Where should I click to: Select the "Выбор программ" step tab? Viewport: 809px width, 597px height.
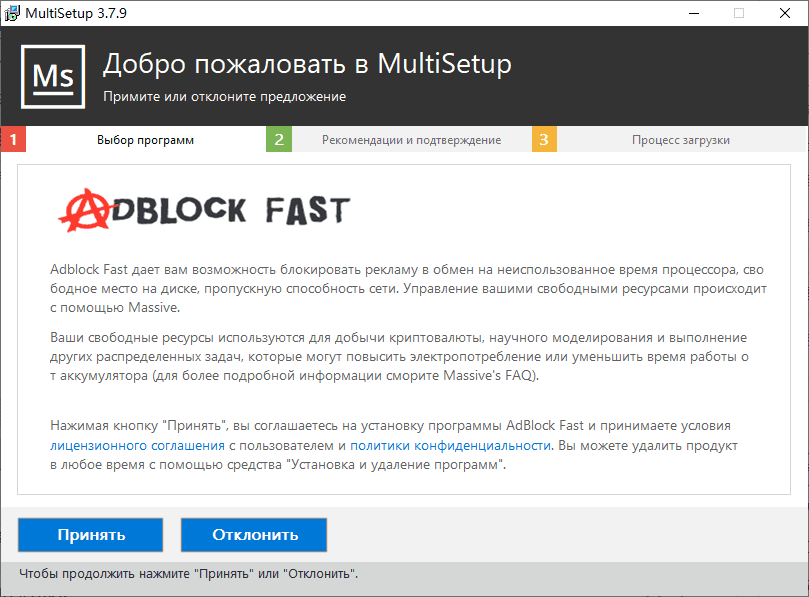145,140
